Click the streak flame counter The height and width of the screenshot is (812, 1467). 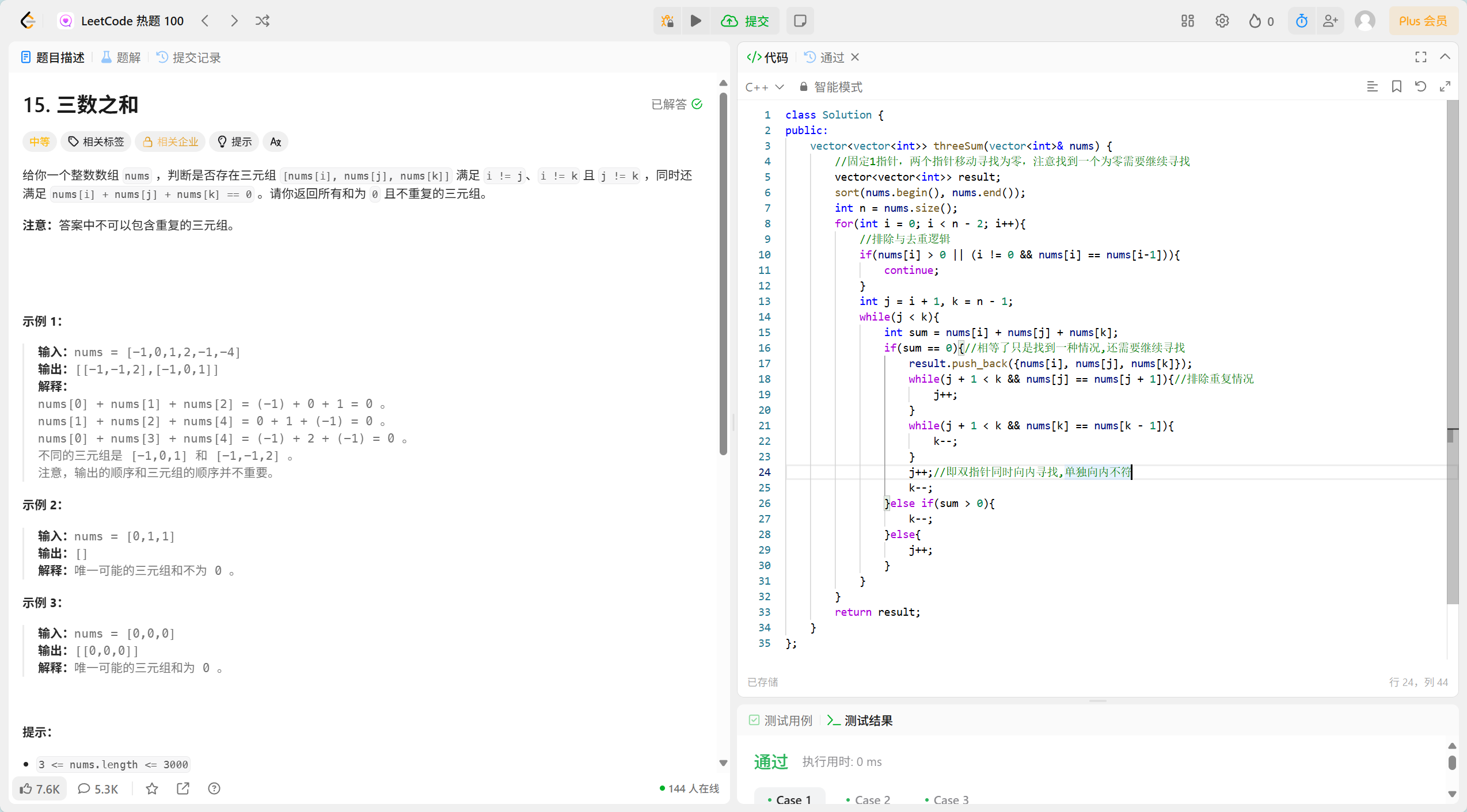click(1261, 21)
